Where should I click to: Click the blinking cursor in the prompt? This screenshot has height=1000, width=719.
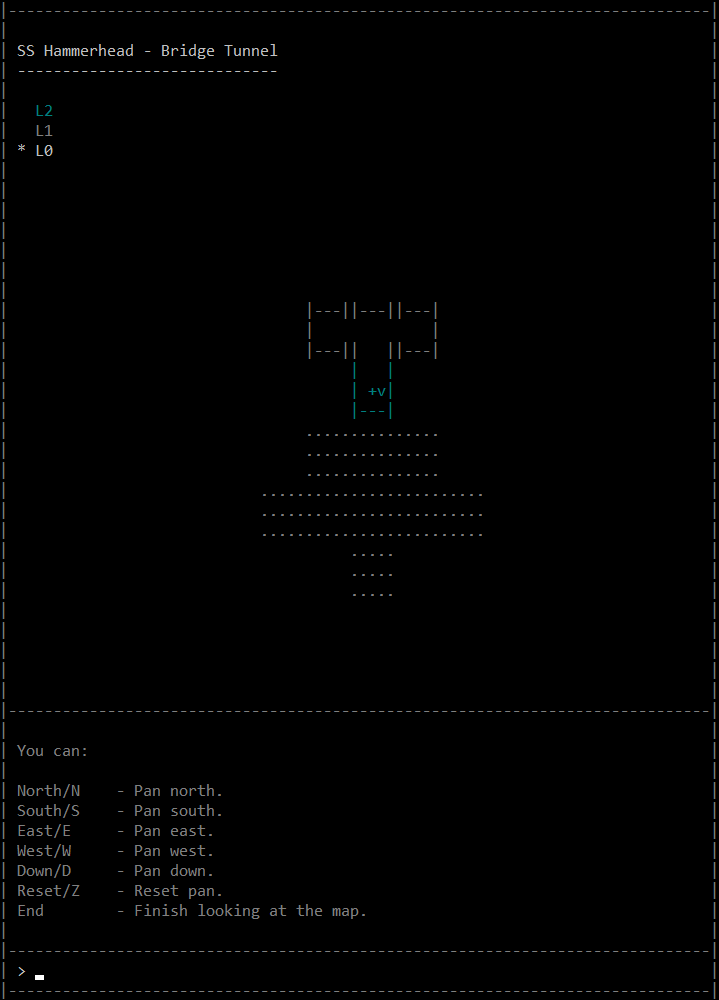click(40, 976)
